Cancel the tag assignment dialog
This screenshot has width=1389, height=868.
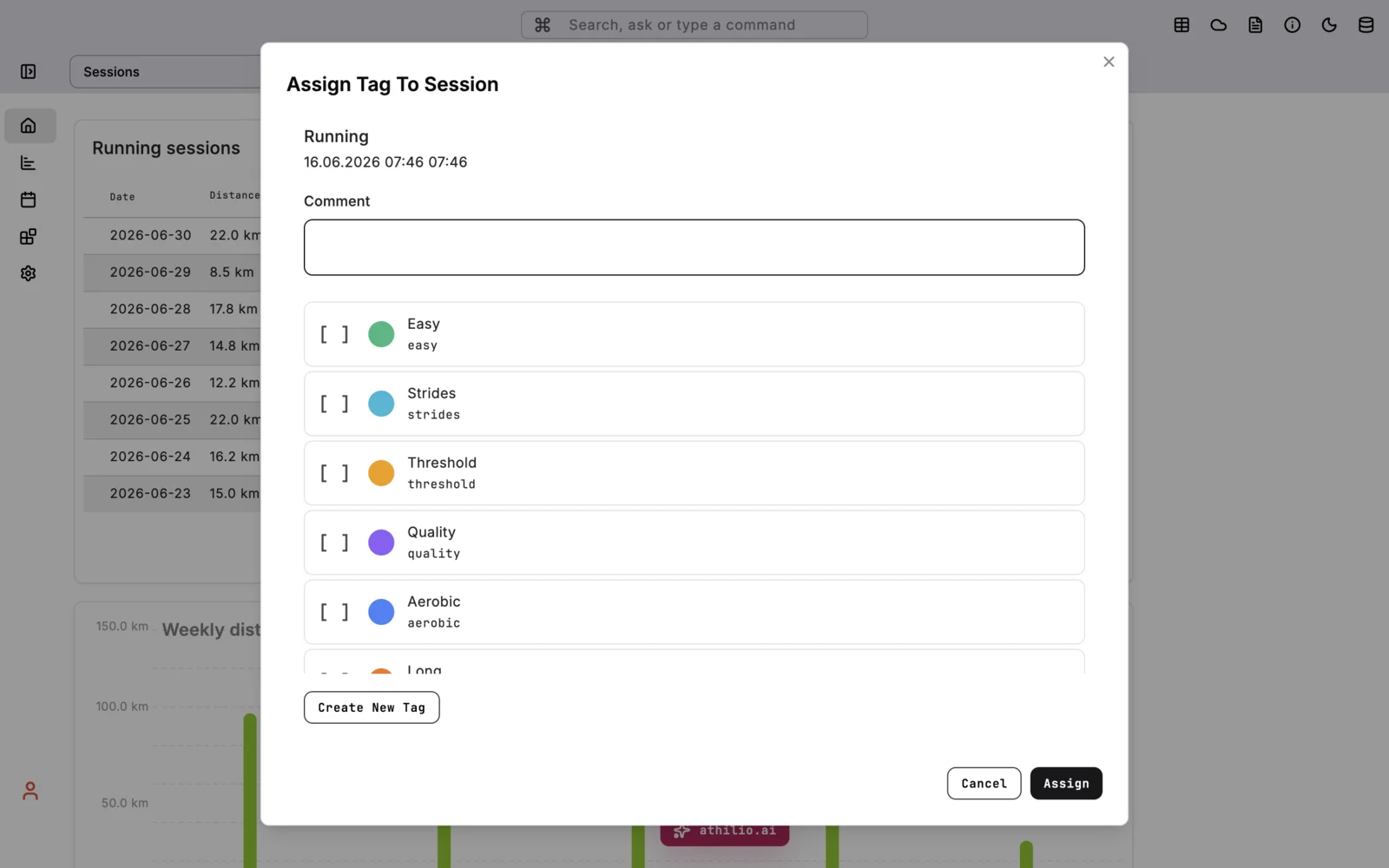tap(984, 784)
